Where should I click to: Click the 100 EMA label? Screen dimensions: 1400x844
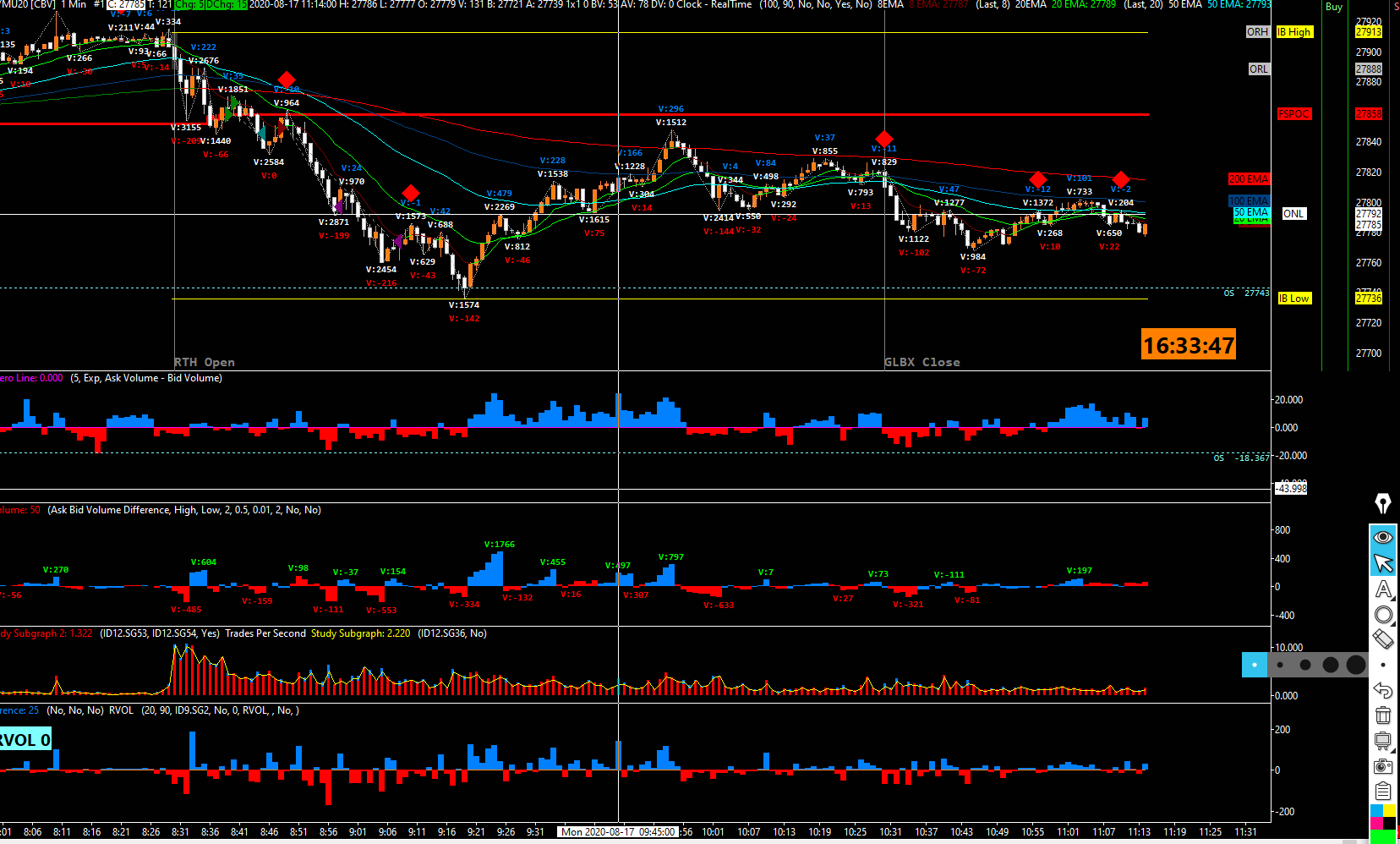point(1249,201)
